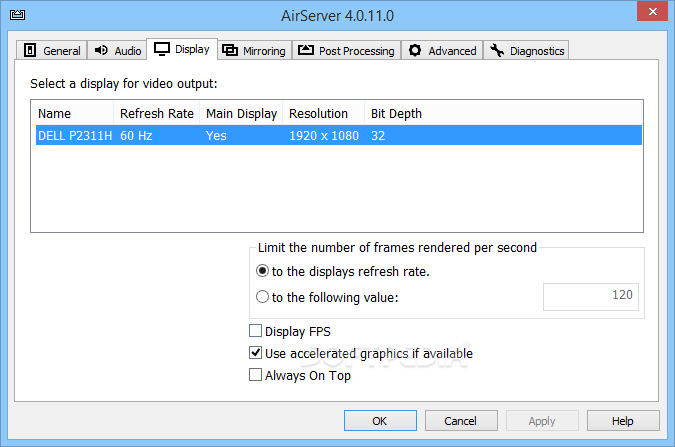Switch to the Audio tab
Image resolution: width=675 pixels, height=447 pixels.
(x=118, y=50)
